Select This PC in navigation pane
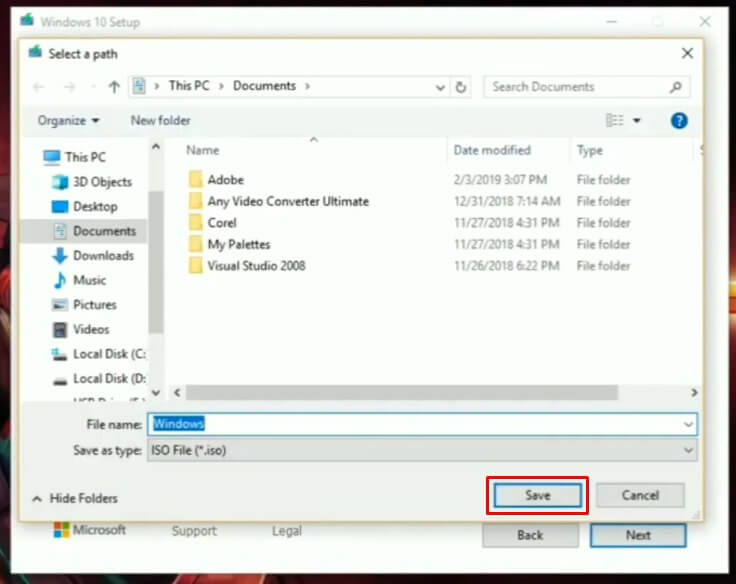This screenshot has height=584, width=736. pos(85,157)
